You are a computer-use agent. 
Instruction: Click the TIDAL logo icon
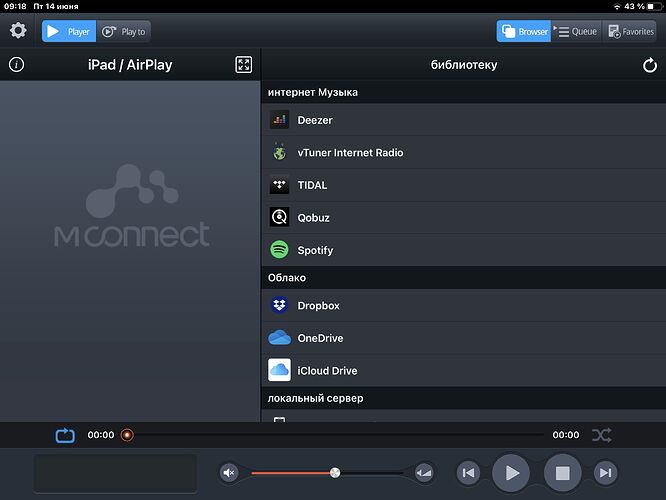pos(279,185)
